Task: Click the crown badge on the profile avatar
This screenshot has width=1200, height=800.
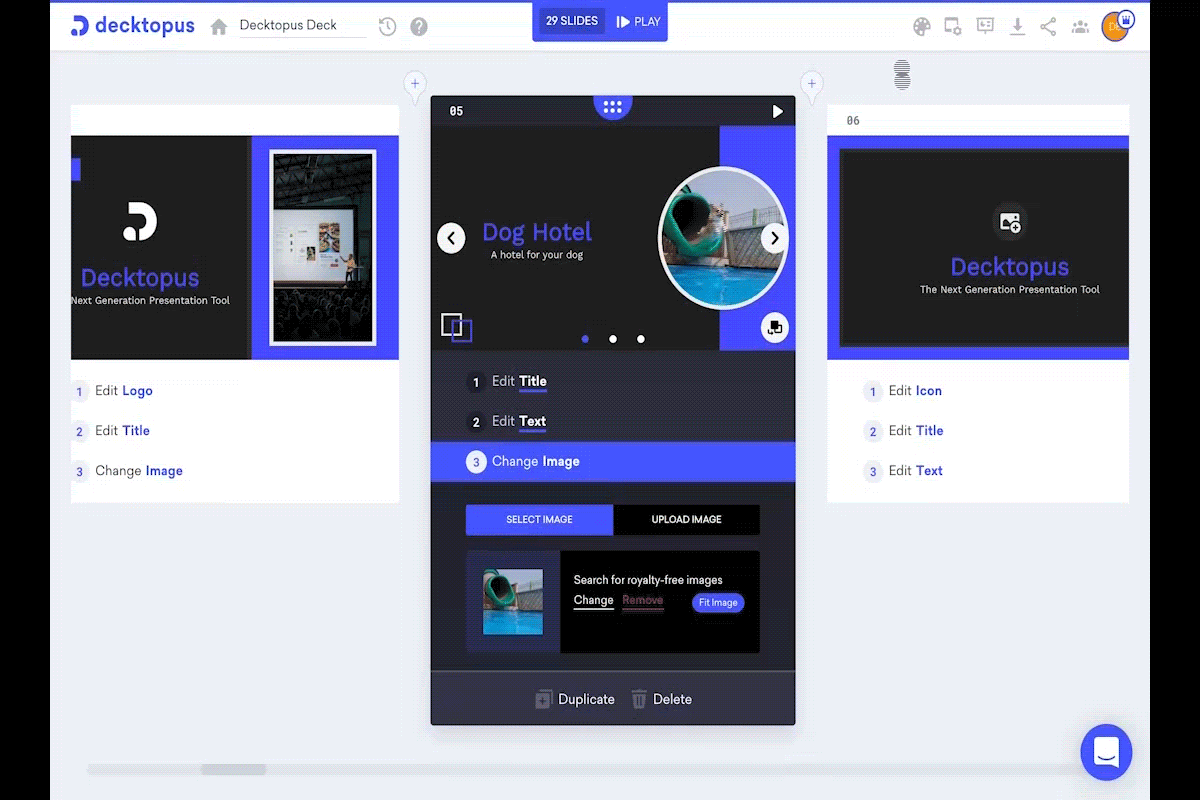Action: click(x=1127, y=17)
